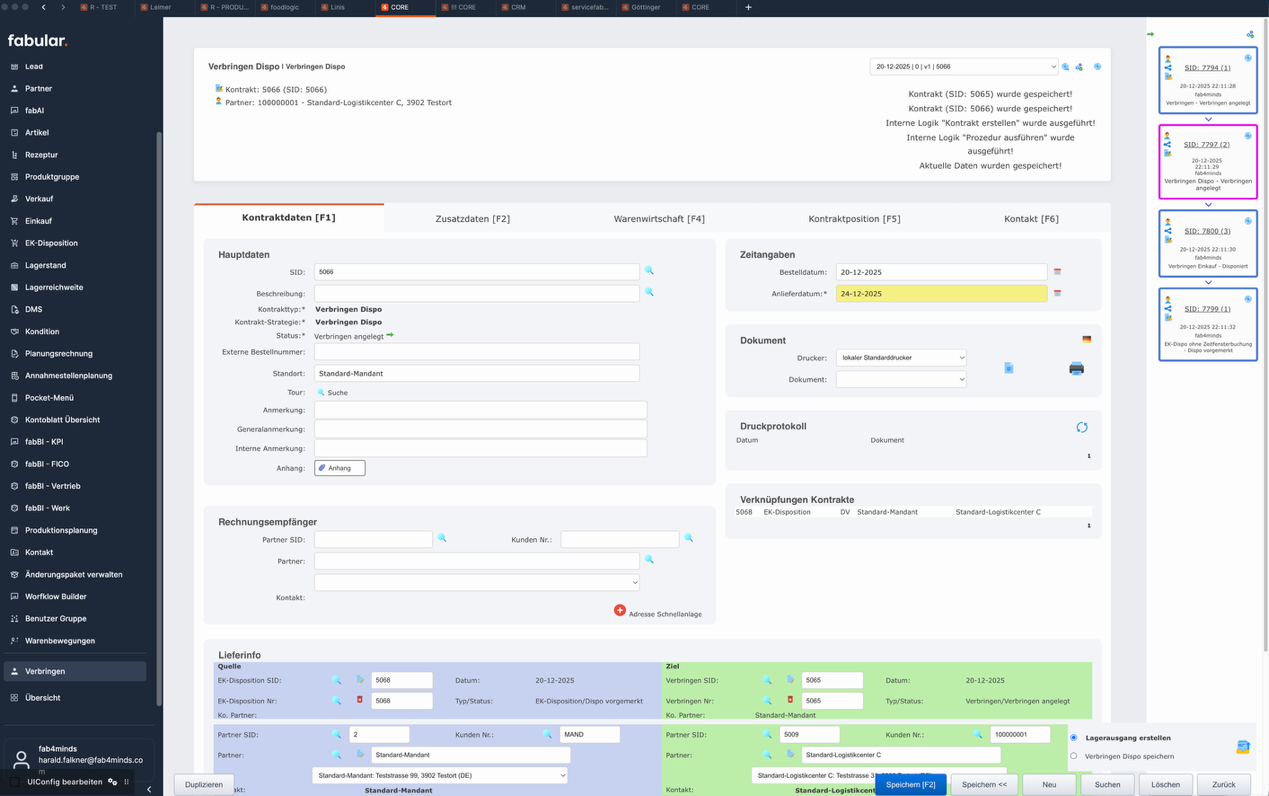Open EK-Disposition in the sidebar

51,243
